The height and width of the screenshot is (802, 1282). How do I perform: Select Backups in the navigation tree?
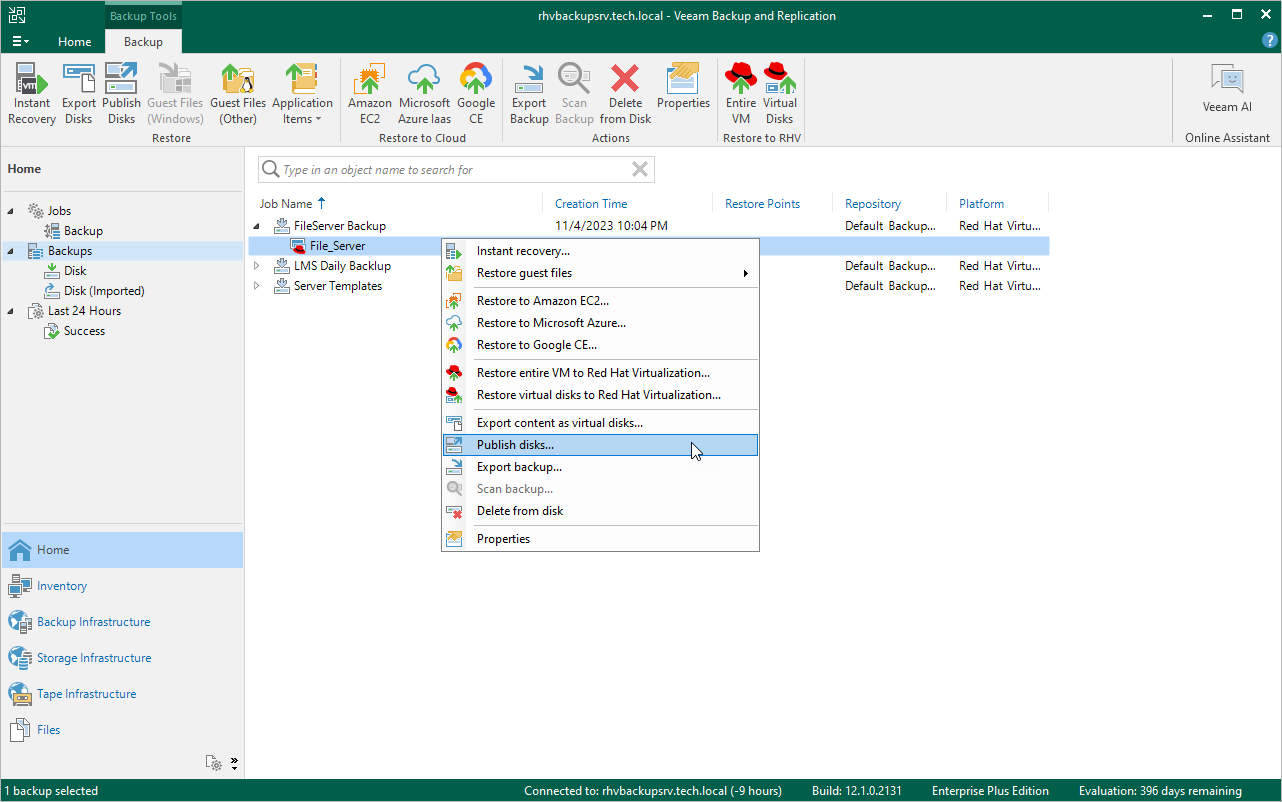[x=70, y=251]
